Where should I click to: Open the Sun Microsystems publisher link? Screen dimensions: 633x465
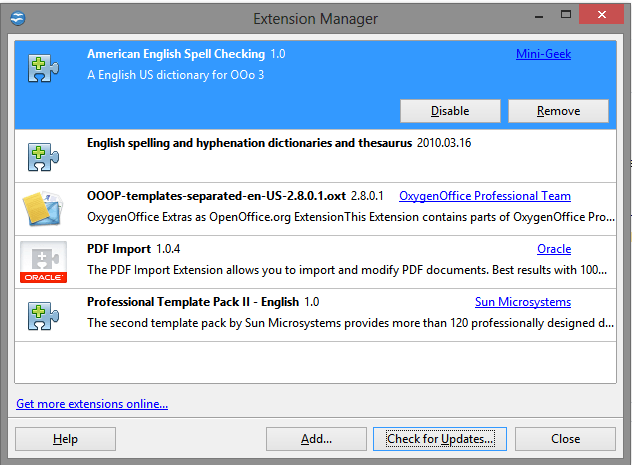point(523,302)
